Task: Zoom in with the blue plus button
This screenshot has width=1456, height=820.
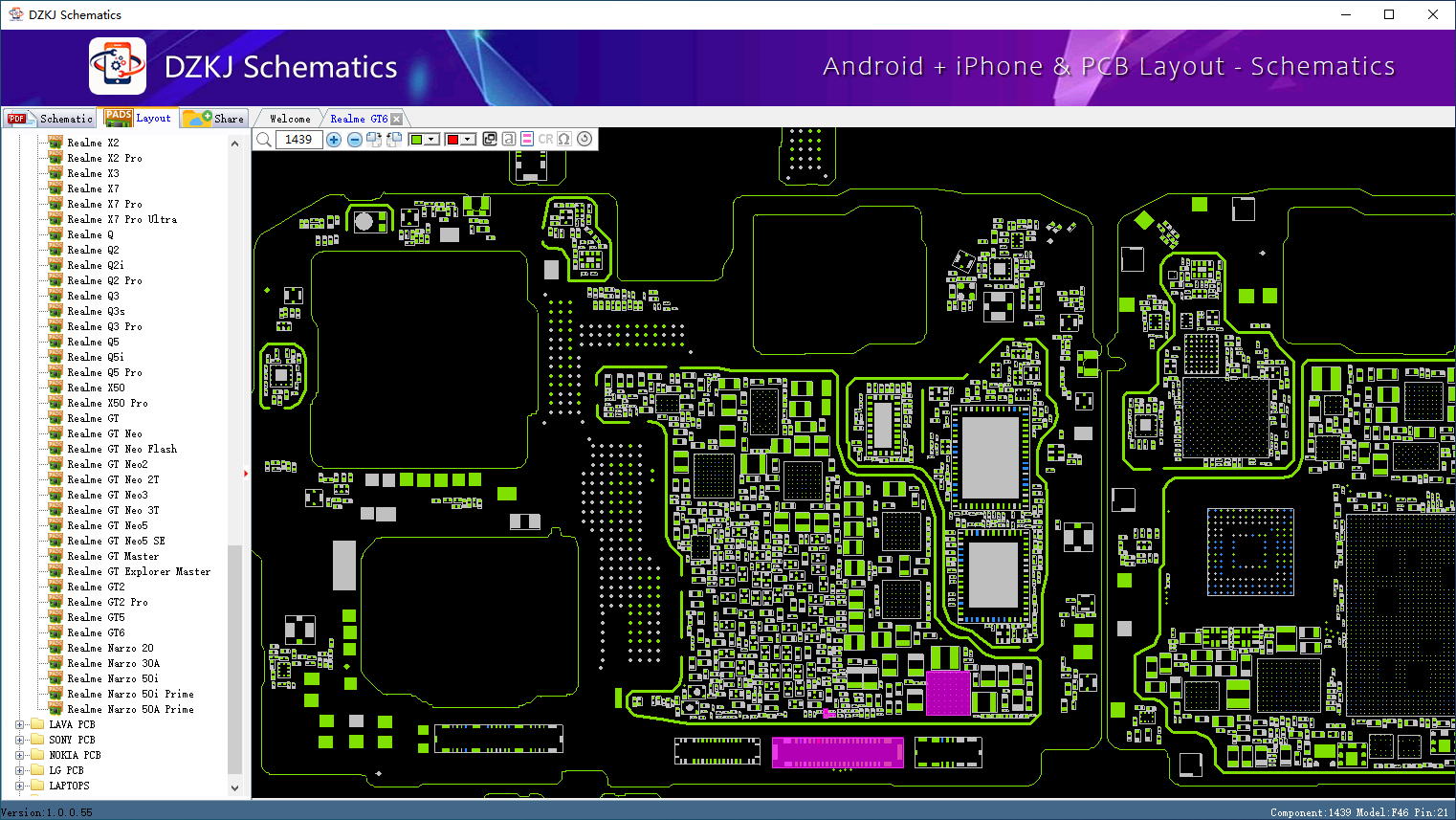Action: click(x=334, y=140)
